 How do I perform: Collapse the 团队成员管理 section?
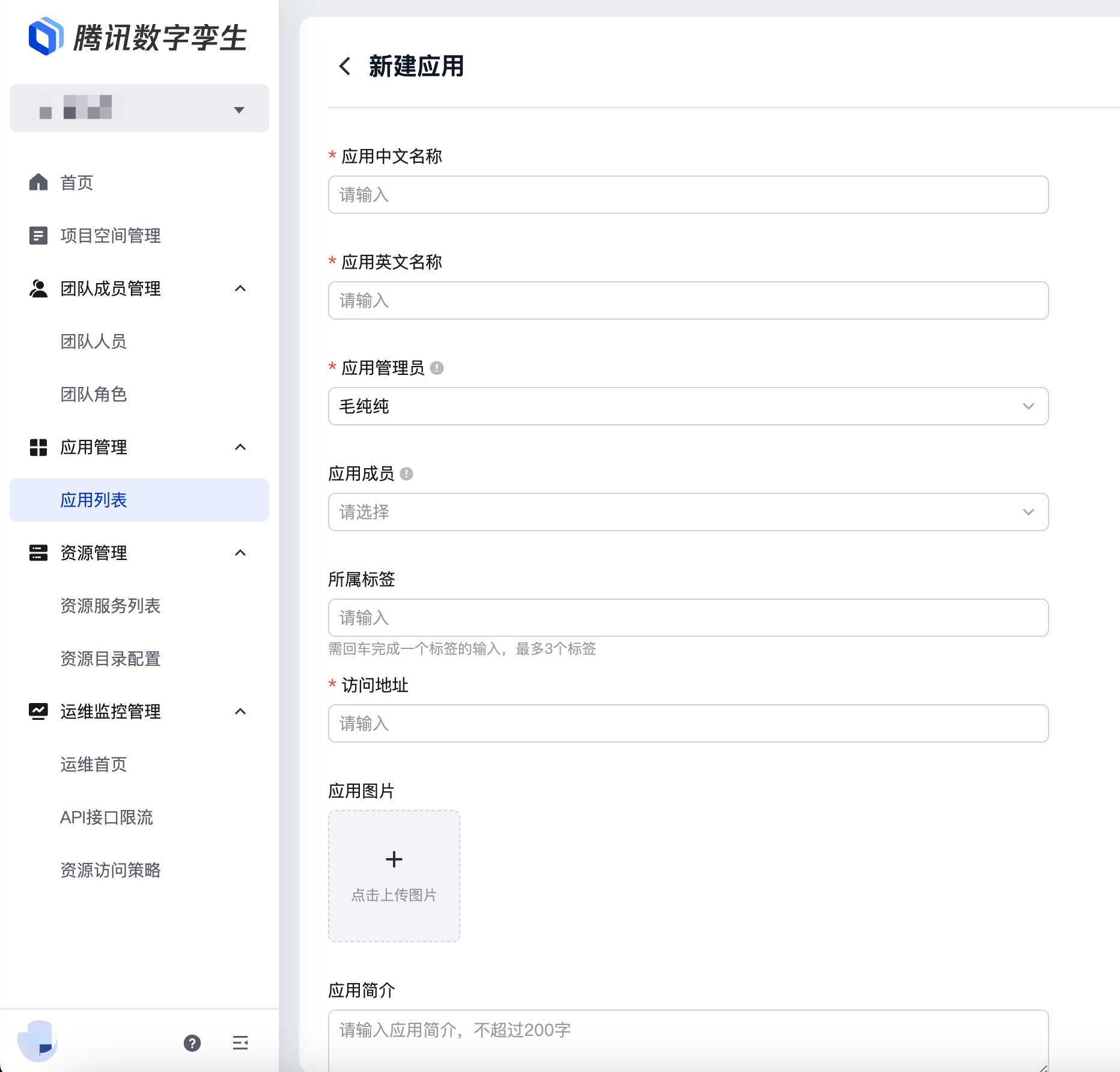click(240, 288)
